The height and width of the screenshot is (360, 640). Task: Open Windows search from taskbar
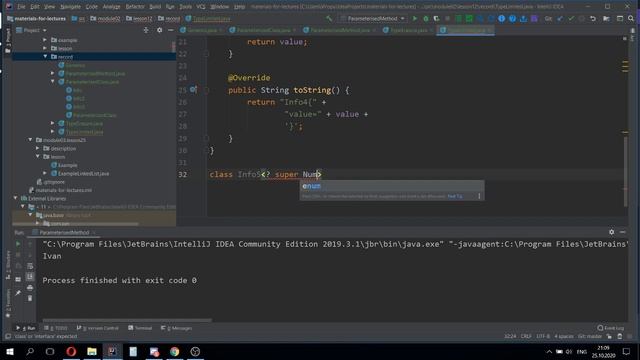coord(30,351)
